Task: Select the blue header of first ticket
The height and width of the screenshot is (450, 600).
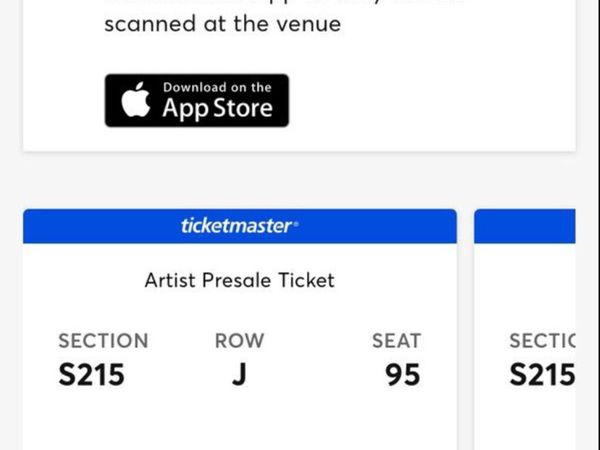Action: pyautogui.click(x=240, y=226)
